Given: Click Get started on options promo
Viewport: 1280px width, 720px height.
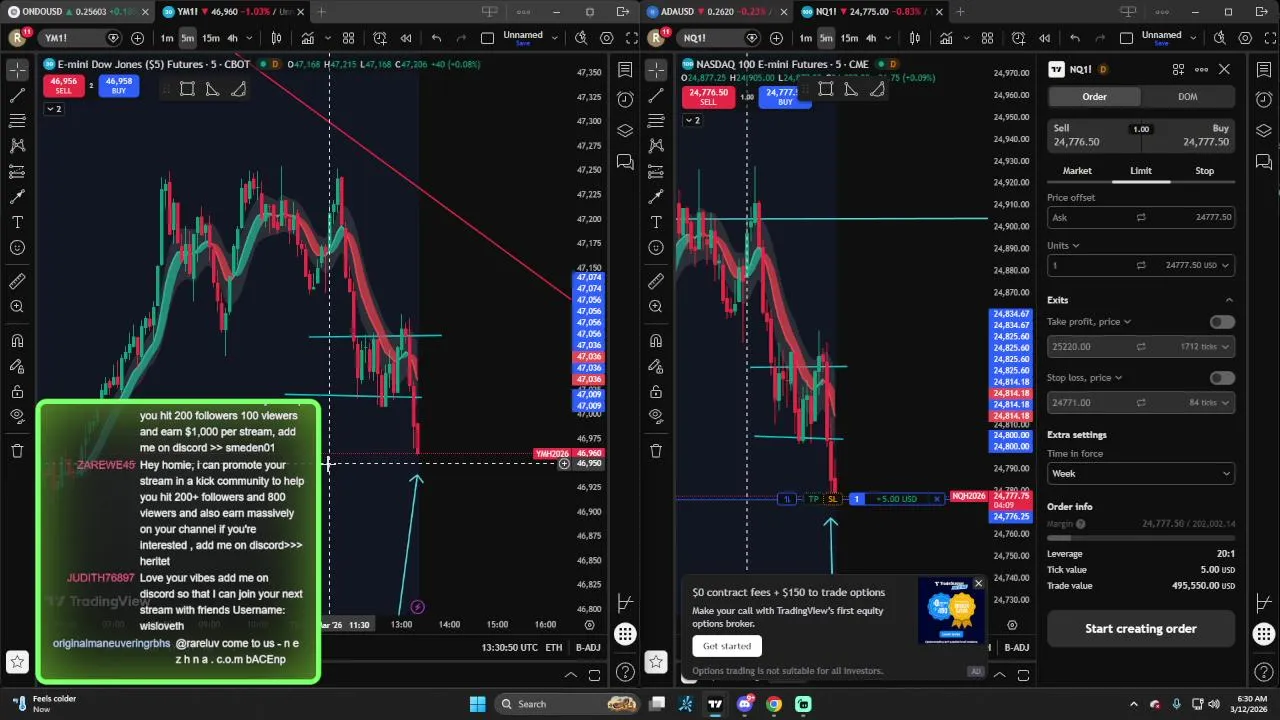Looking at the screenshot, I should (727, 646).
